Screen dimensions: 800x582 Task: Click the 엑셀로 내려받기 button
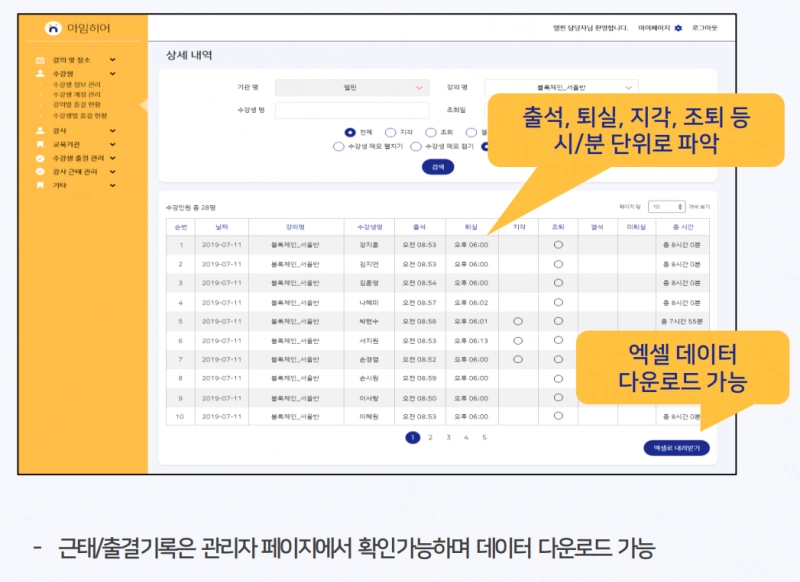(x=677, y=449)
